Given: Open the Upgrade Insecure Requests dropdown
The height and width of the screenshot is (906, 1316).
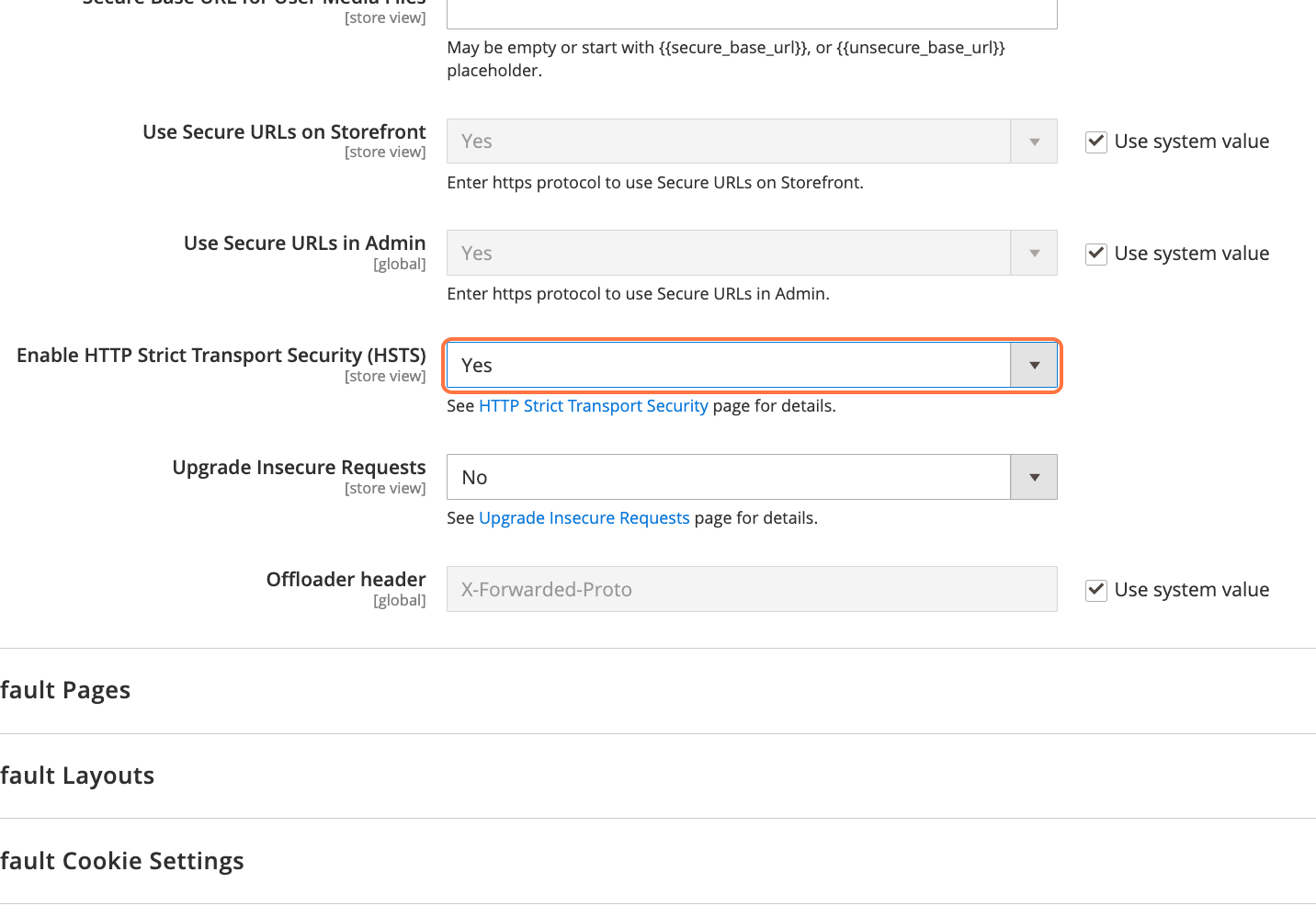Looking at the screenshot, I should (x=729, y=477).
